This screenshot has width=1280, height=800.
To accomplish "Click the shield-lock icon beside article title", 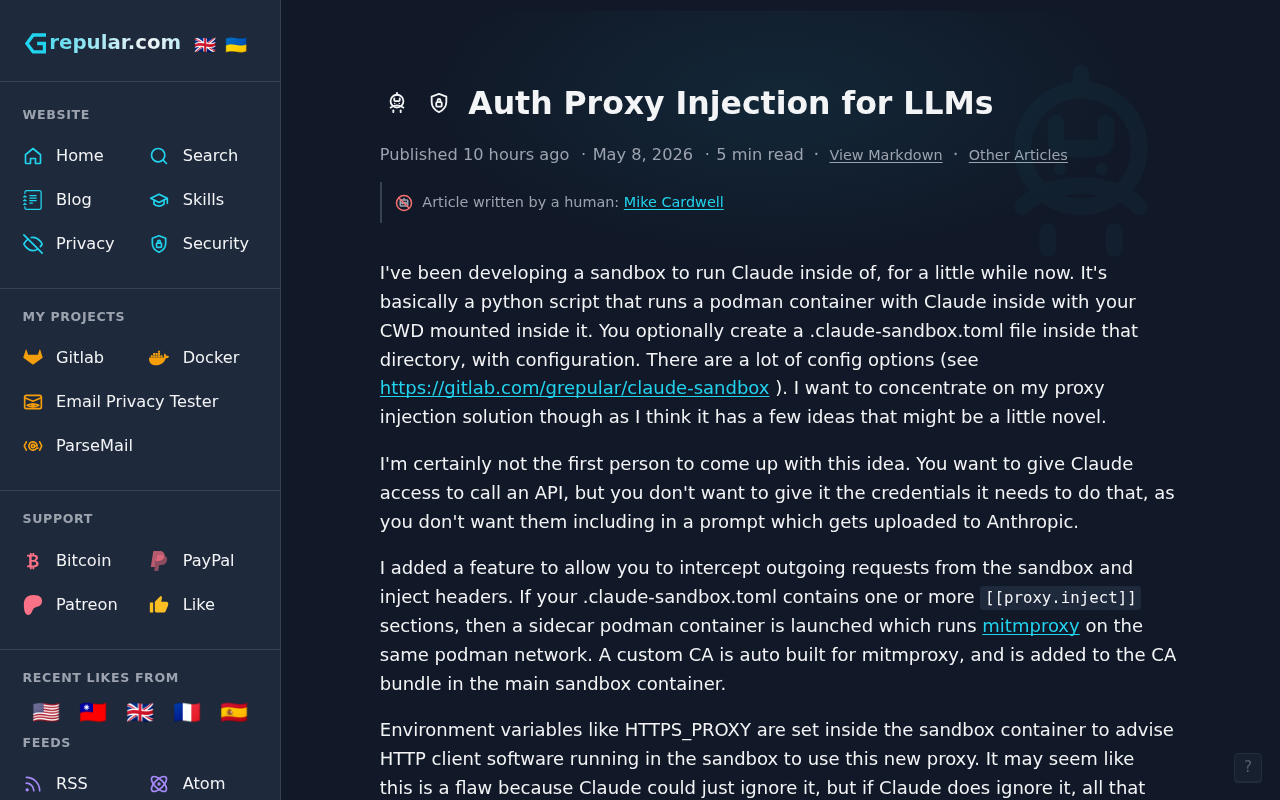I will coord(439,103).
